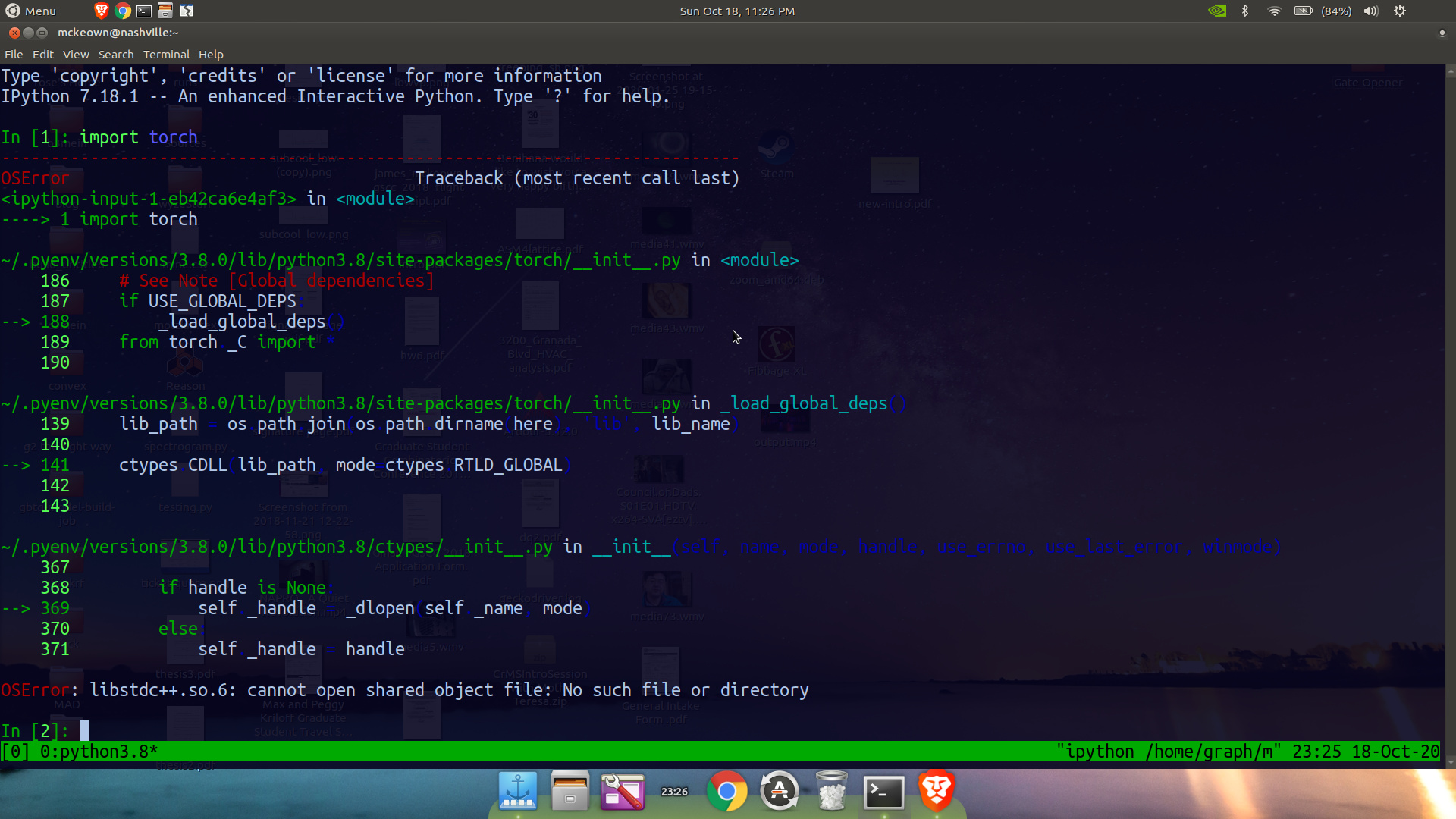Open the anchor dock settings icon in the dock
The image size is (1456, 819).
(x=518, y=792)
